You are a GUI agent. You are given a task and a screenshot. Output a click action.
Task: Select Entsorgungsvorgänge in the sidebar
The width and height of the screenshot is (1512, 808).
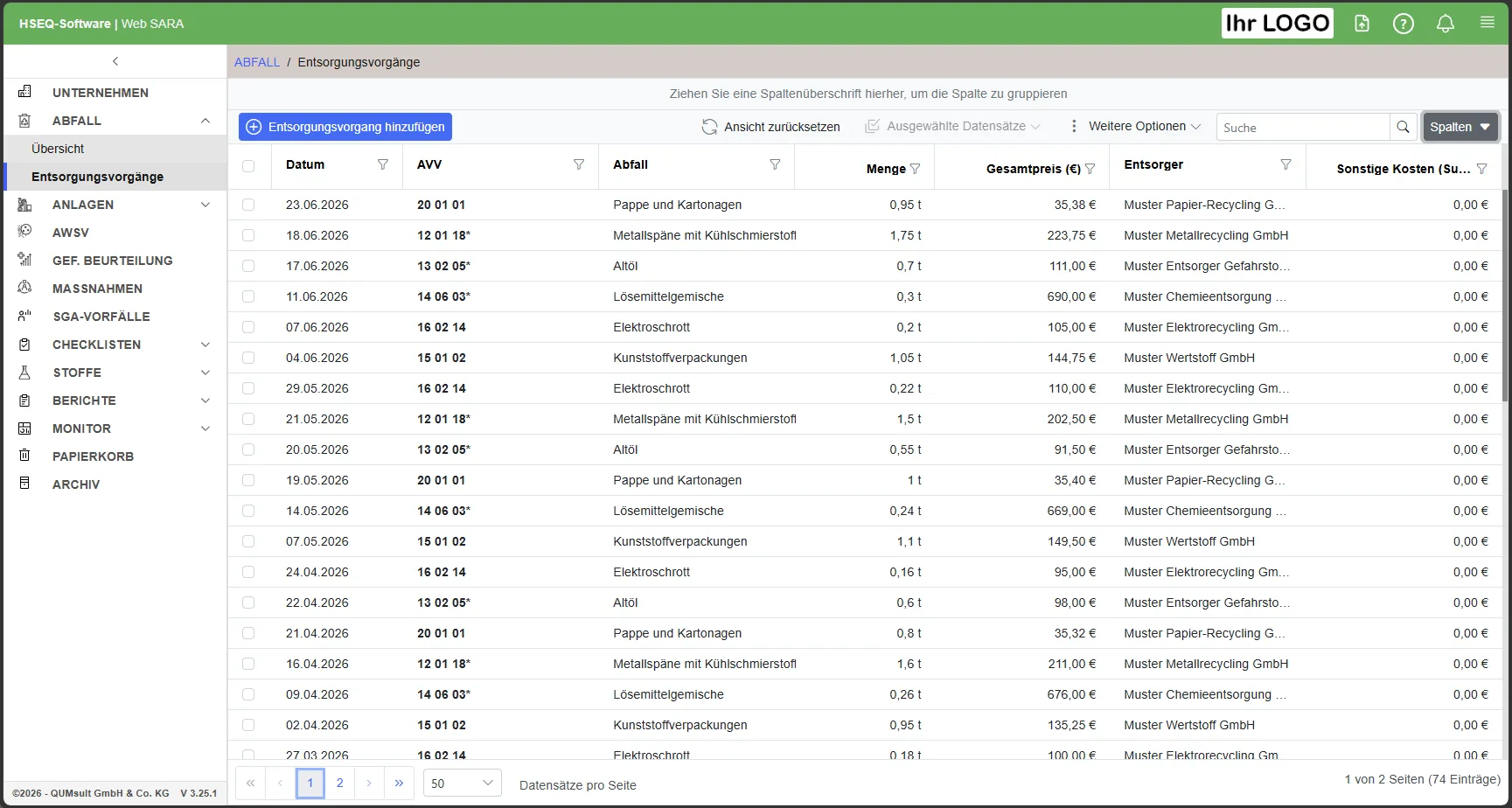[x=115, y=177]
